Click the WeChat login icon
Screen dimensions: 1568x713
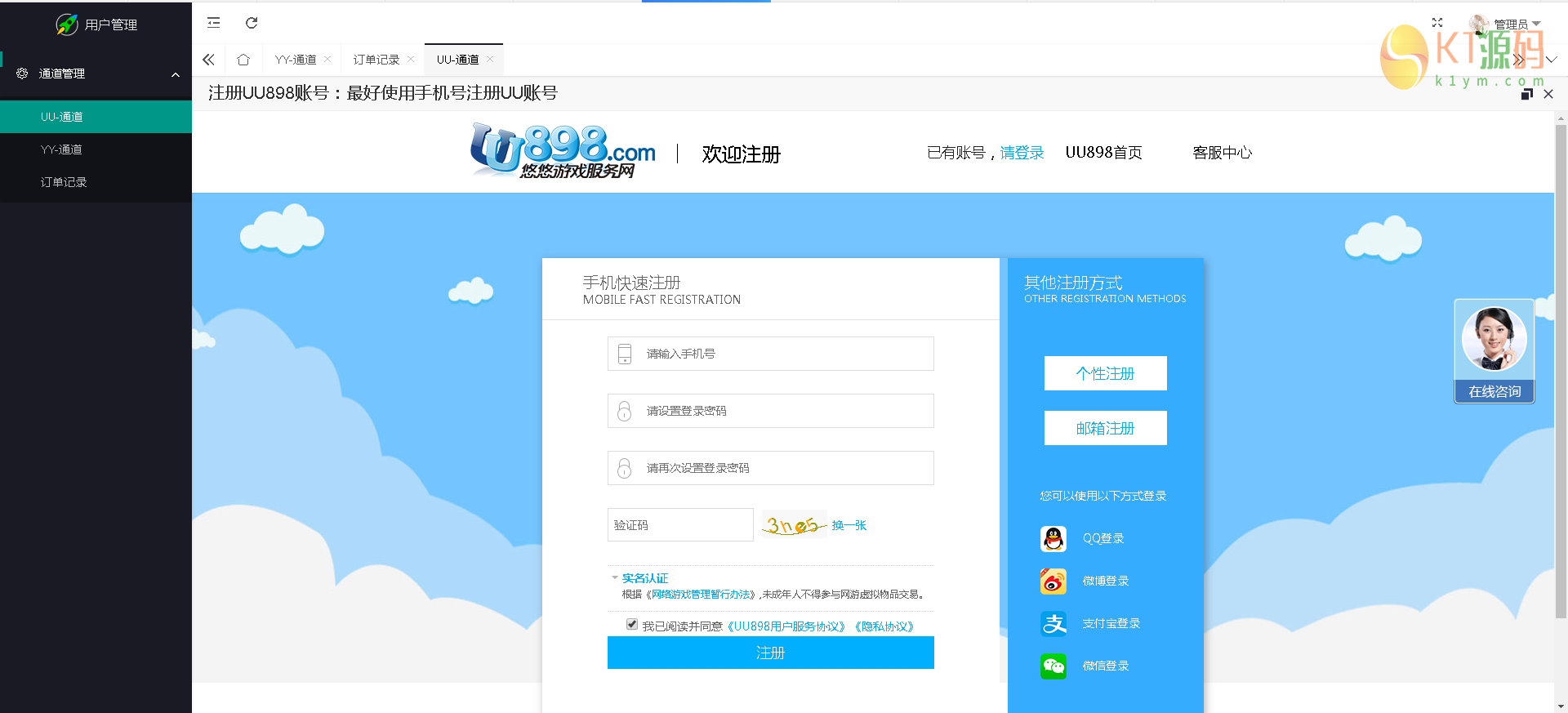[1053, 666]
